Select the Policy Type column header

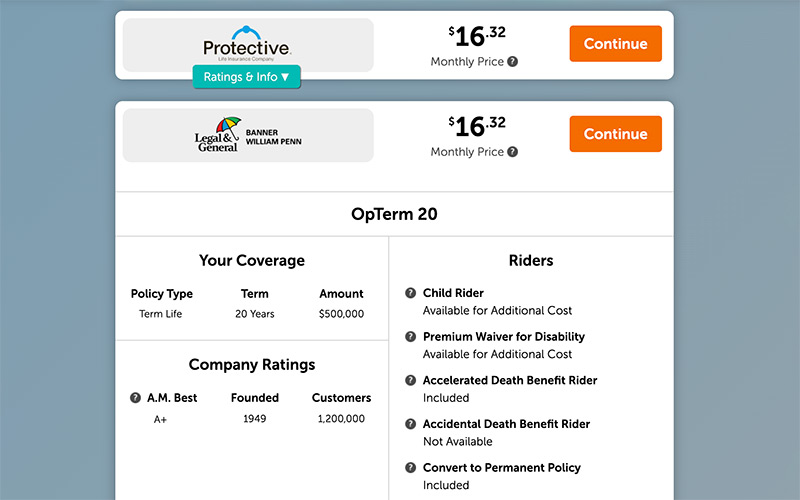[x=162, y=294]
